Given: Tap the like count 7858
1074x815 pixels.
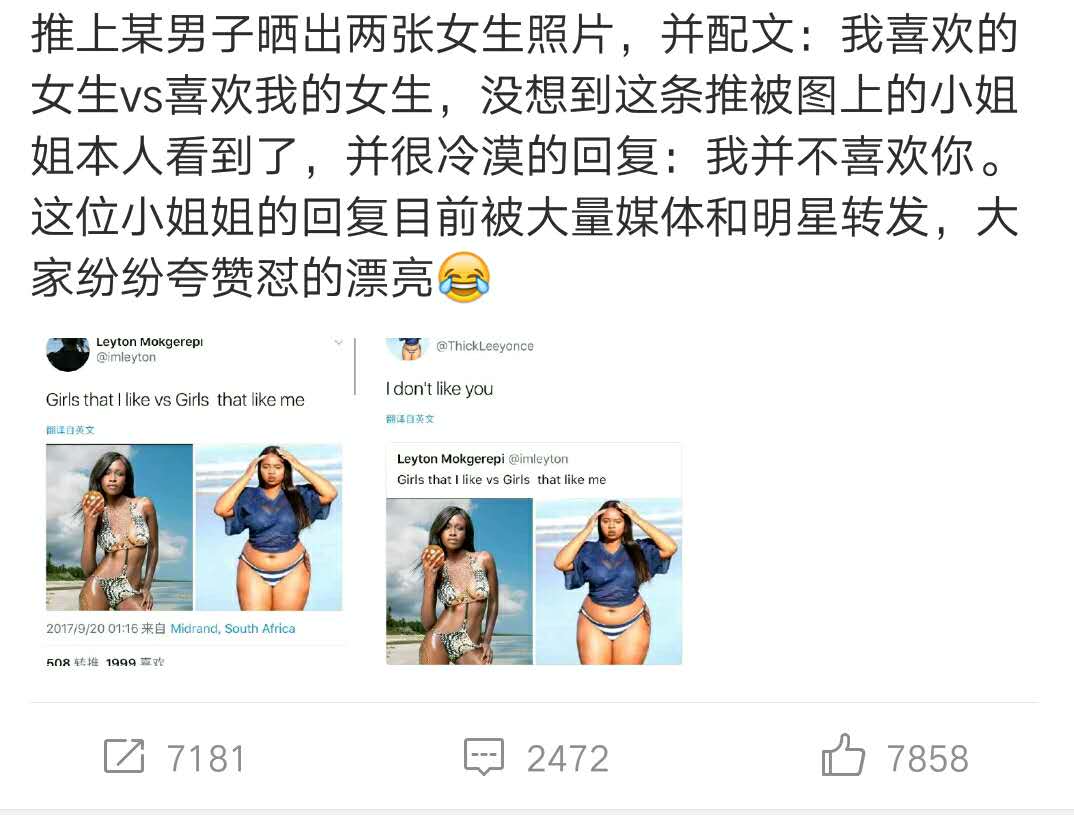Looking at the screenshot, I should point(928,759).
